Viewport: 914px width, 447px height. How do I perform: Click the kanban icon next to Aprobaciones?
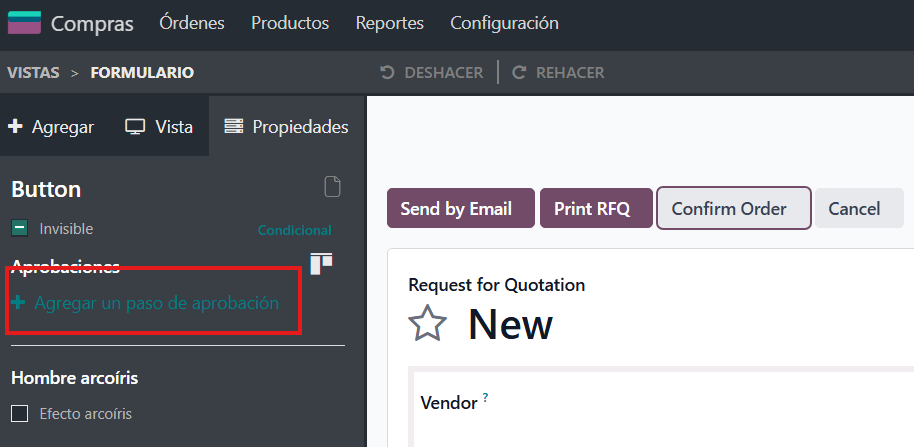pos(321,263)
